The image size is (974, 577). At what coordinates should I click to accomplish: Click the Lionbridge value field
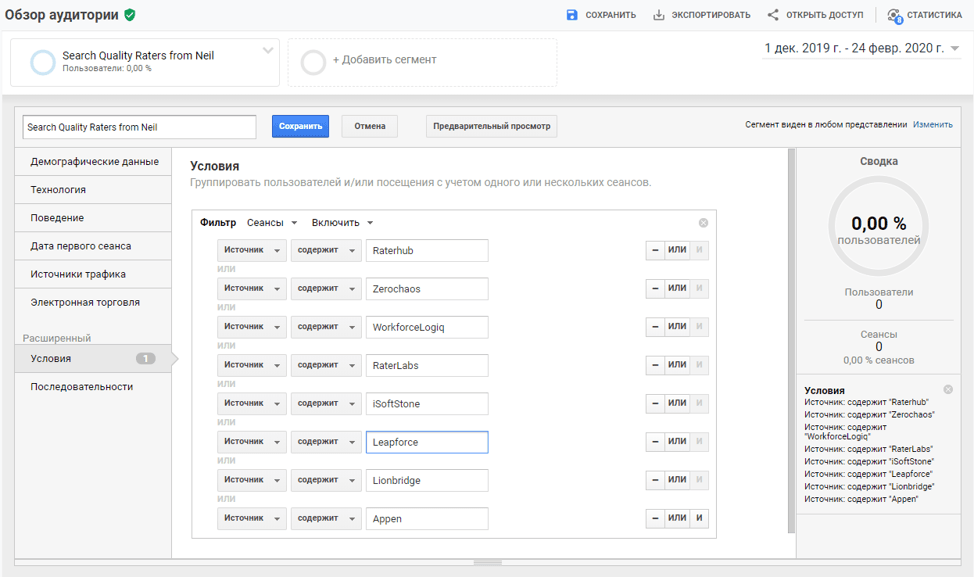point(427,480)
